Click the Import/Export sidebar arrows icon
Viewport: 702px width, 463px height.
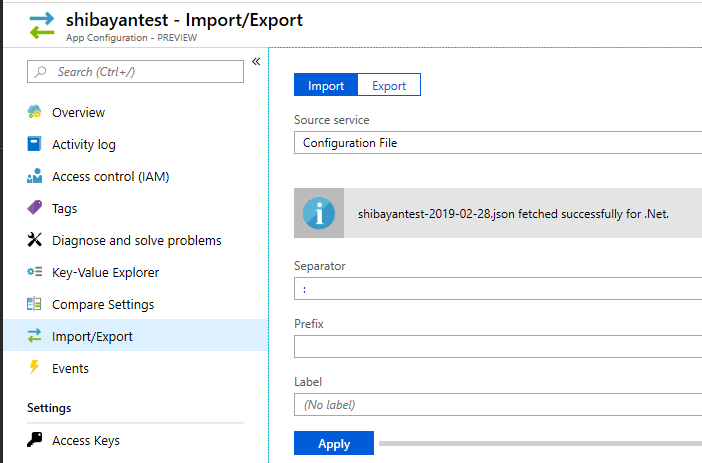coord(34,336)
